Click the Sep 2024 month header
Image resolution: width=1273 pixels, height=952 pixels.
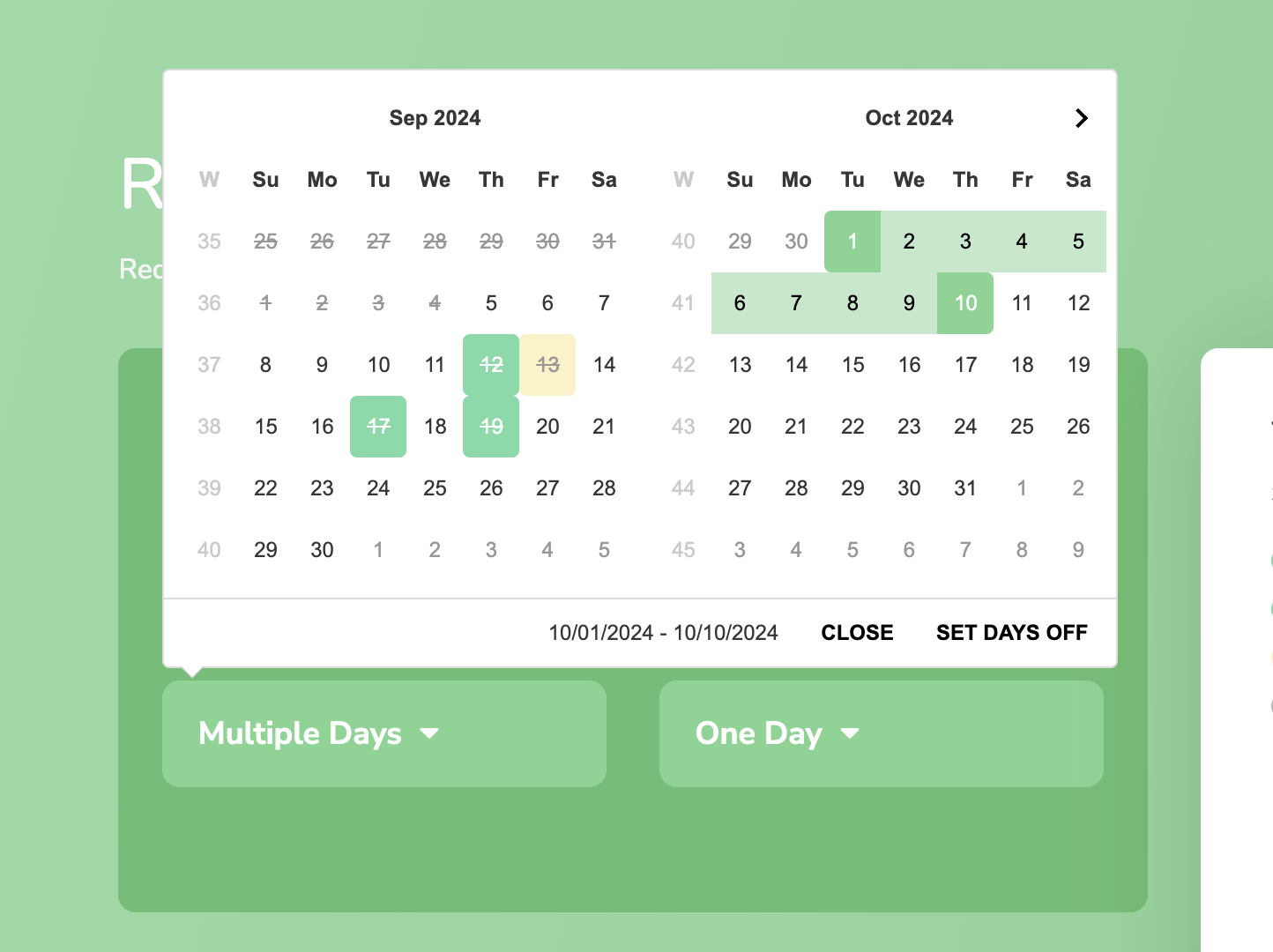tap(435, 118)
